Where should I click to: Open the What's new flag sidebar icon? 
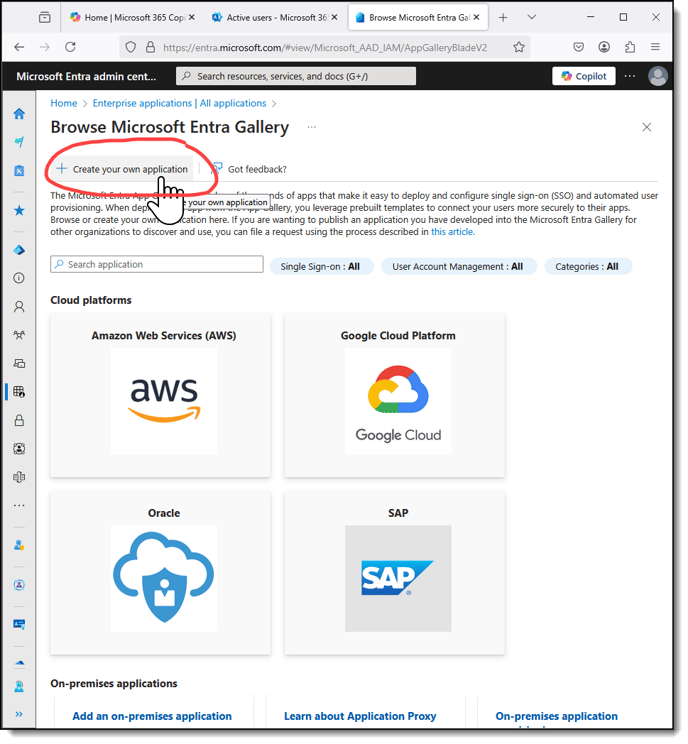click(19, 142)
